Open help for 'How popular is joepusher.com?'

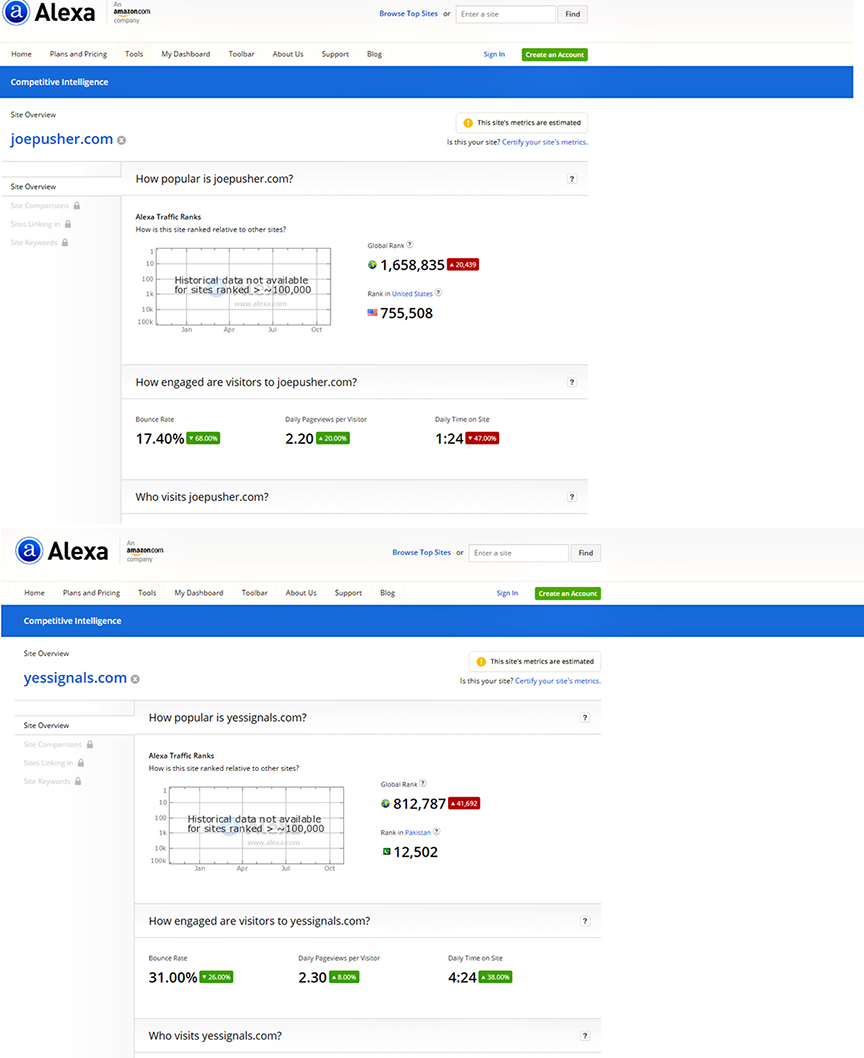[572, 179]
